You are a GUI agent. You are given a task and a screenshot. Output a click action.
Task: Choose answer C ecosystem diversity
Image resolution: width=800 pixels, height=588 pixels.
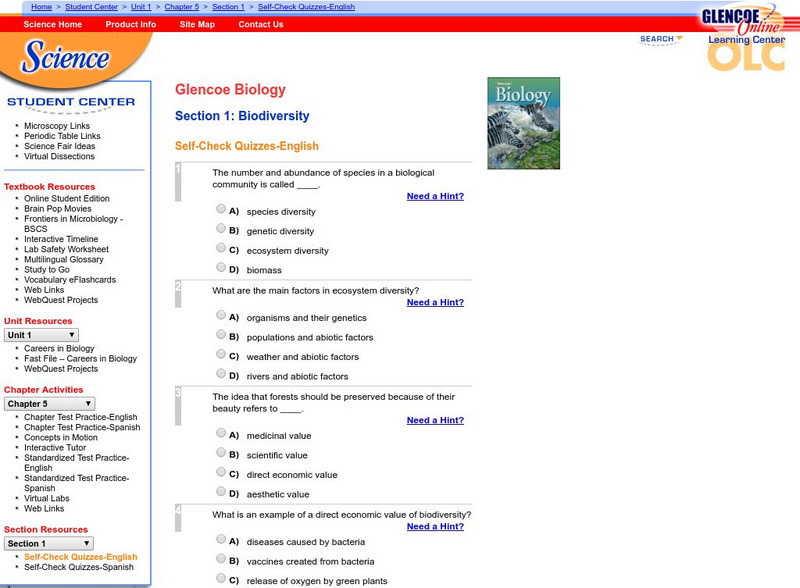[221, 248]
